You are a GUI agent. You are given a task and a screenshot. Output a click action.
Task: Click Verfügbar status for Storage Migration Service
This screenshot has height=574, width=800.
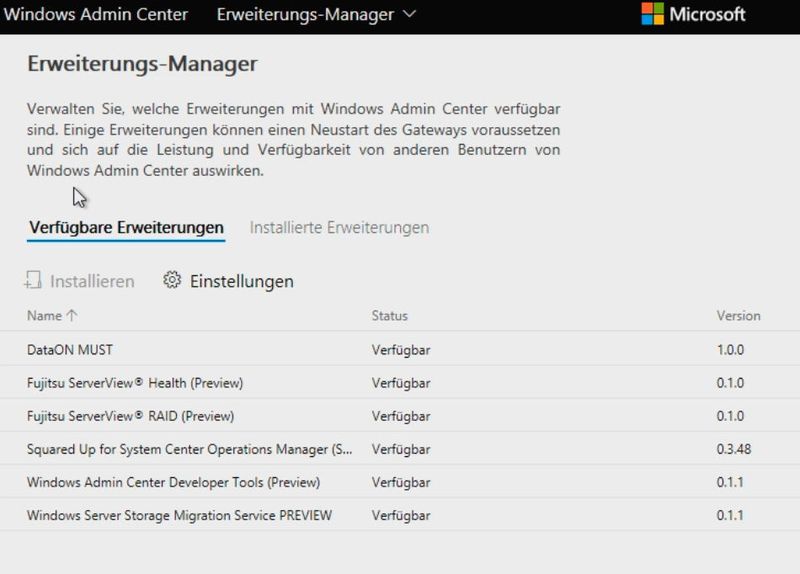coord(401,516)
